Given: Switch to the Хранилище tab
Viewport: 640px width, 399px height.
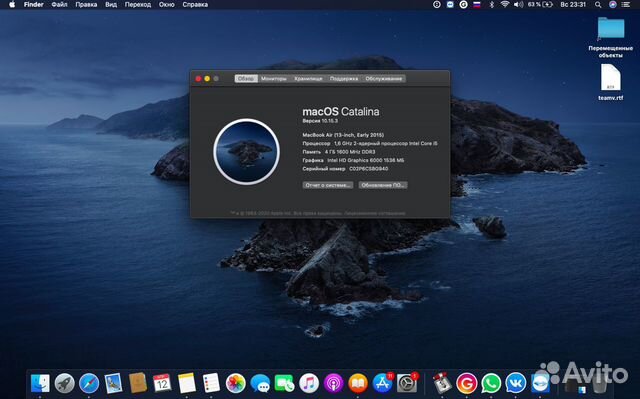Looking at the screenshot, I should coord(309,79).
